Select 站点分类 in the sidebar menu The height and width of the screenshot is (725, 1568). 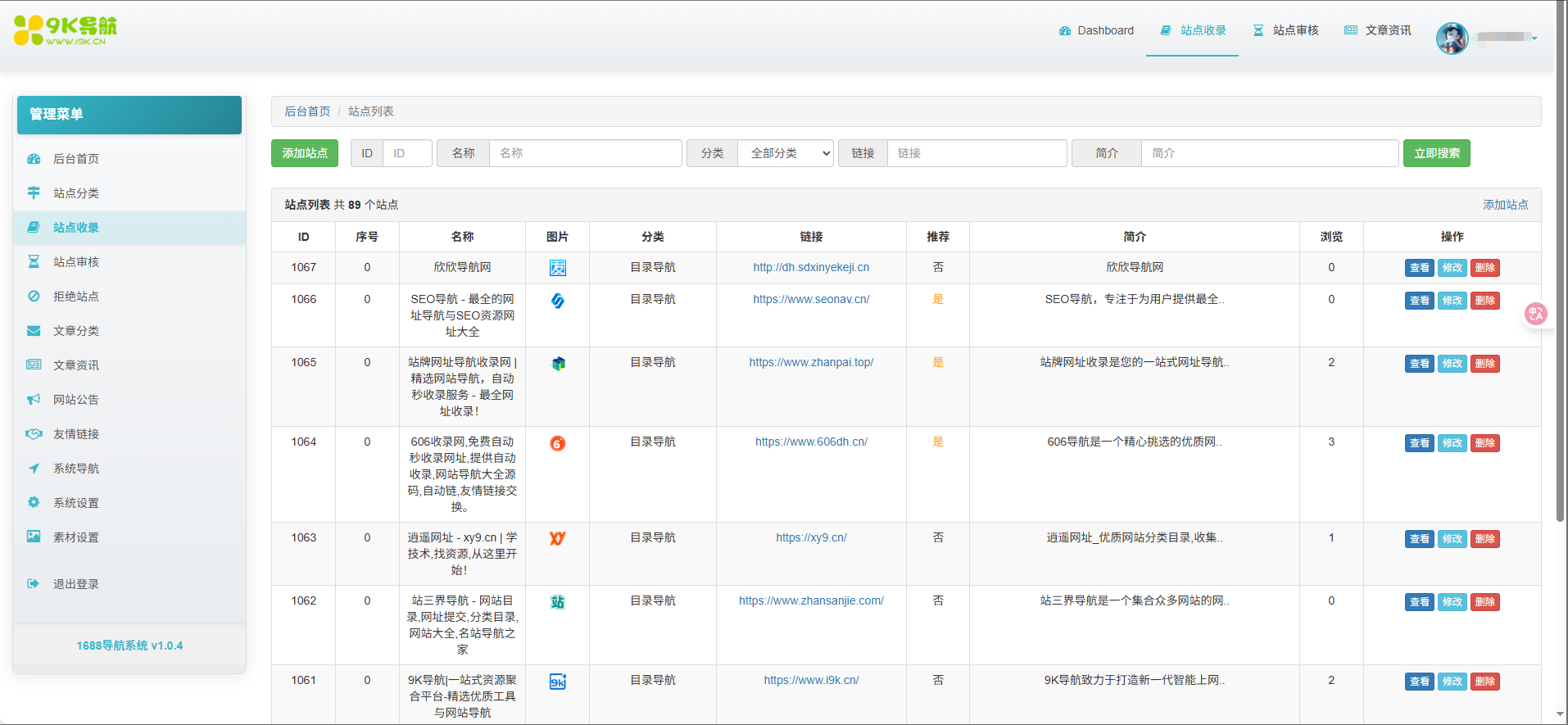point(129,193)
